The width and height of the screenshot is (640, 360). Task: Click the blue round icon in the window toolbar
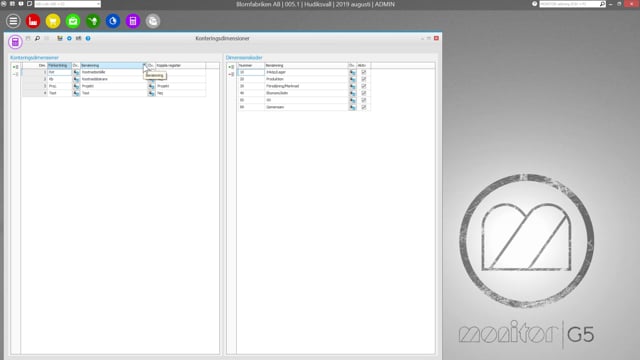tap(69, 38)
